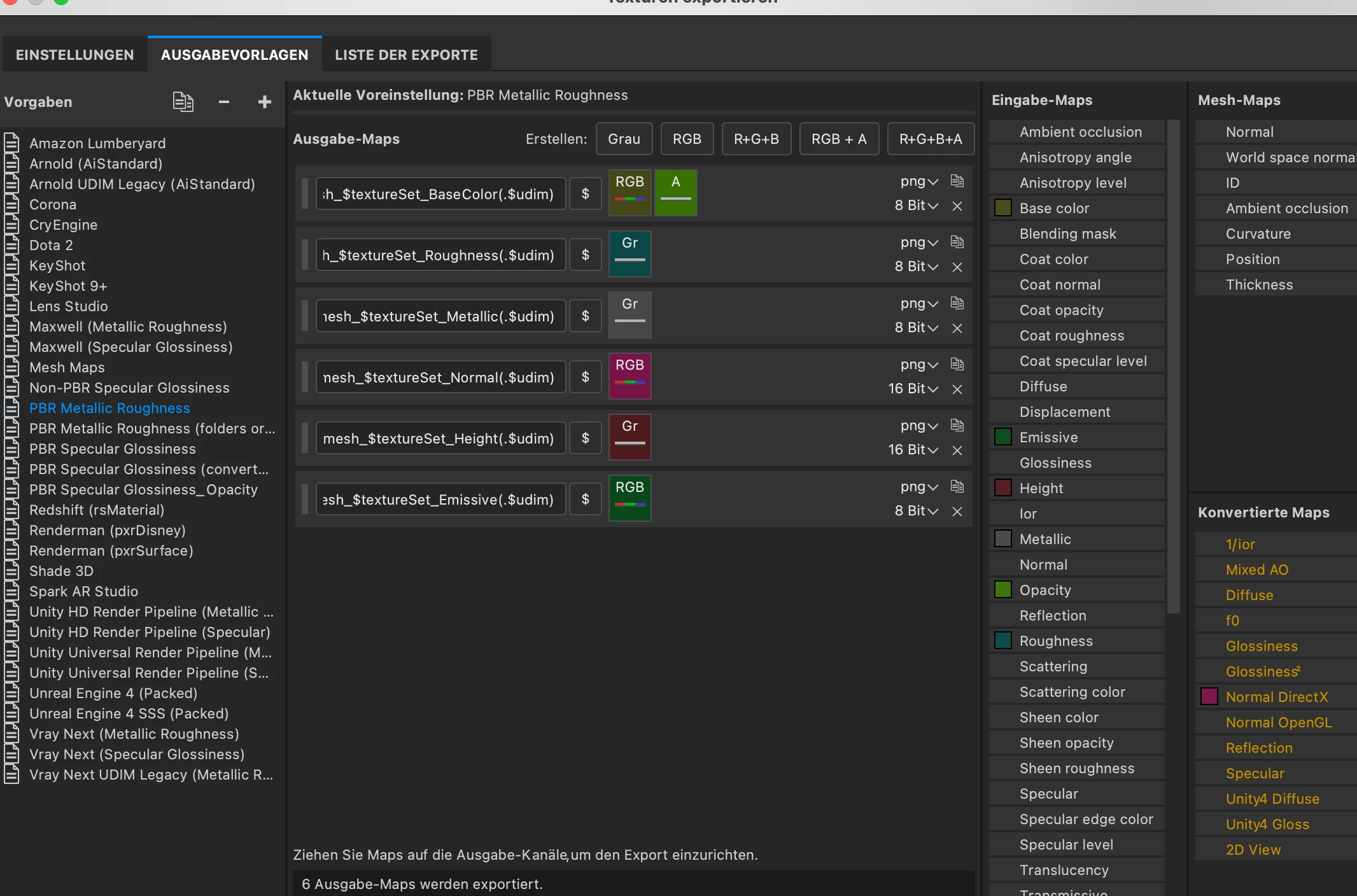Click the duplicate preset icon beside Vorgaben
This screenshot has width=1357, height=896.
(x=183, y=102)
